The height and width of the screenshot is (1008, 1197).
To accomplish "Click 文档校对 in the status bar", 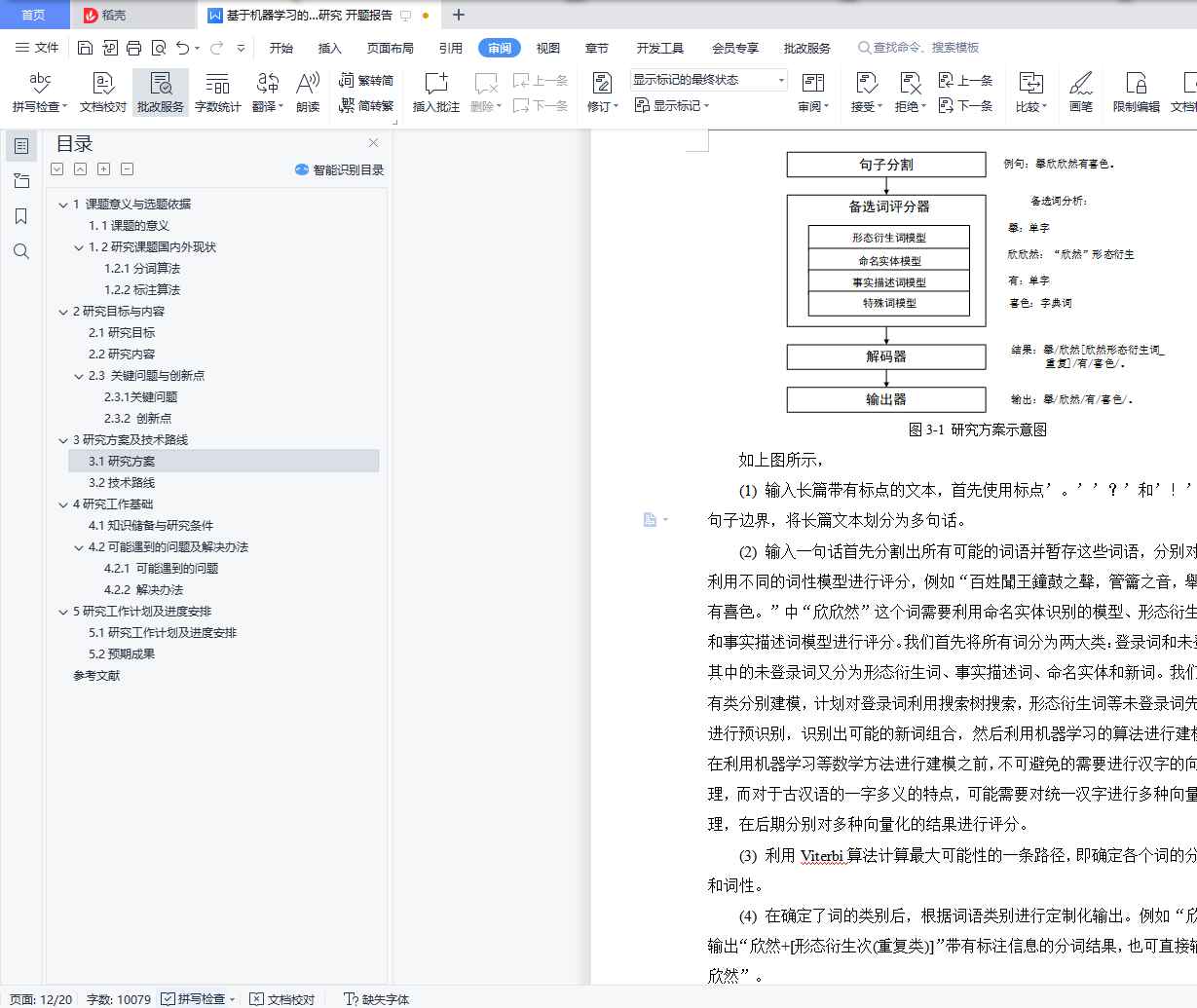I will pos(282,999).
